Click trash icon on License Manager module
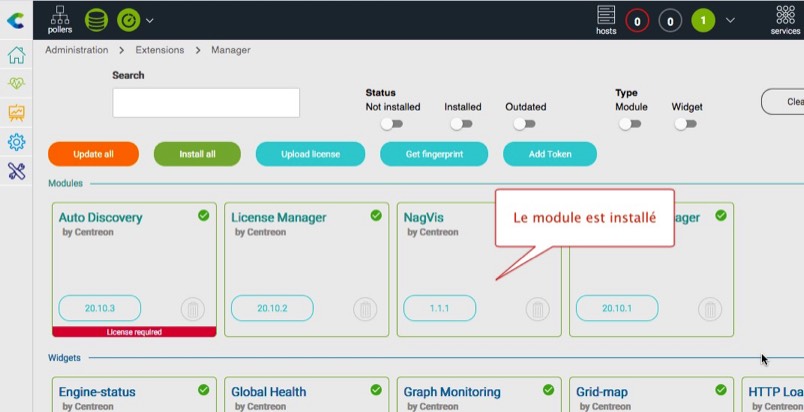 click(x=366, y=309)
